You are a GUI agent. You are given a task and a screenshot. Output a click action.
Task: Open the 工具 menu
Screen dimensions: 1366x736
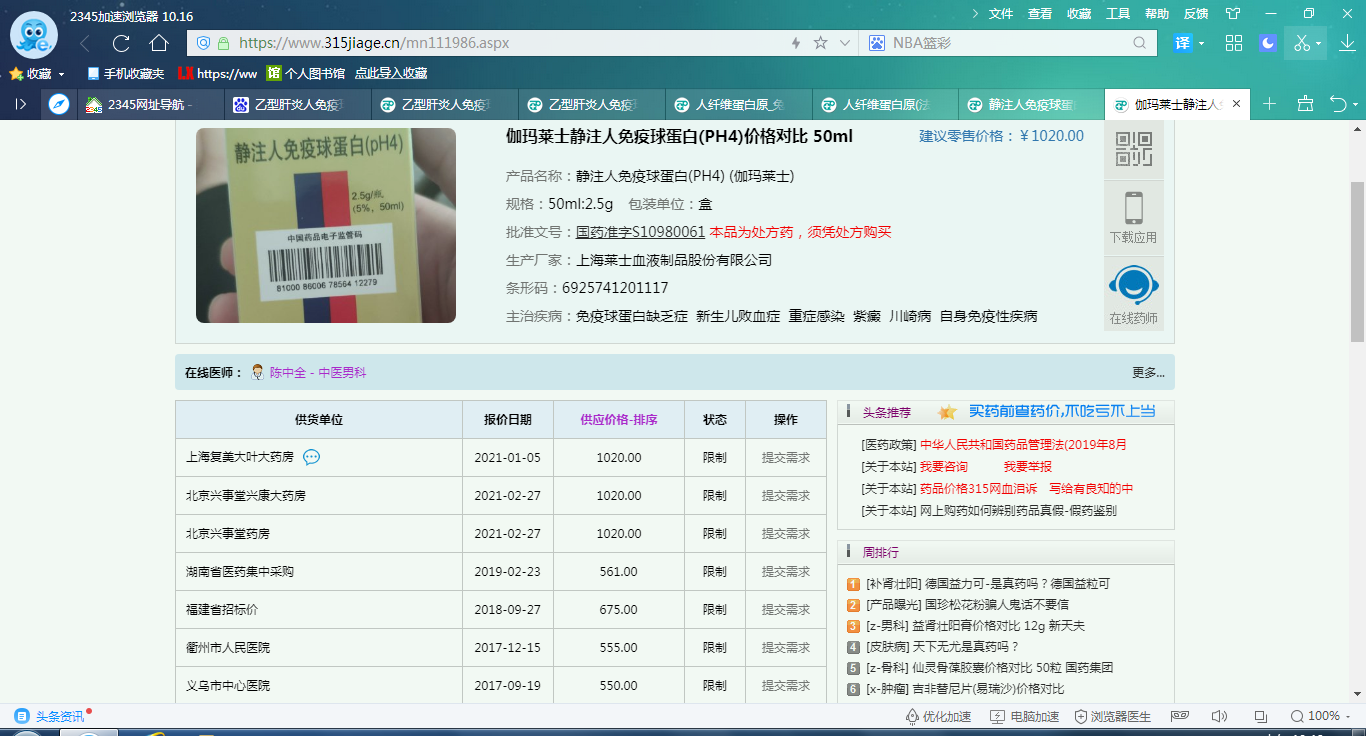(x=1118, y=14)
